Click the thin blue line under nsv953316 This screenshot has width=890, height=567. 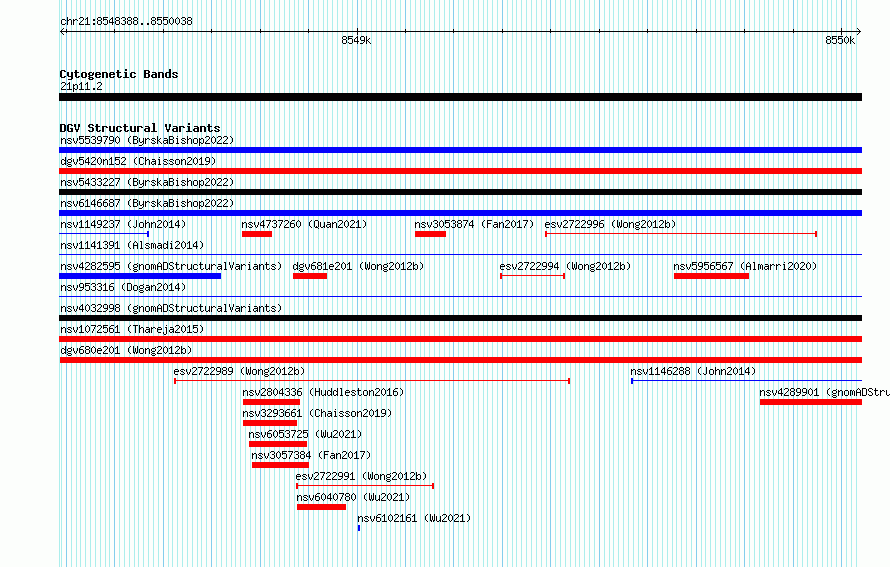(460, 297)
